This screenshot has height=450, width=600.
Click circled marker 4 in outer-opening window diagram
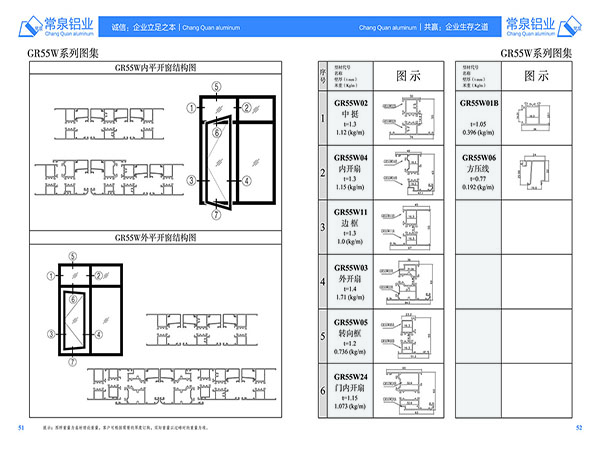99,334
